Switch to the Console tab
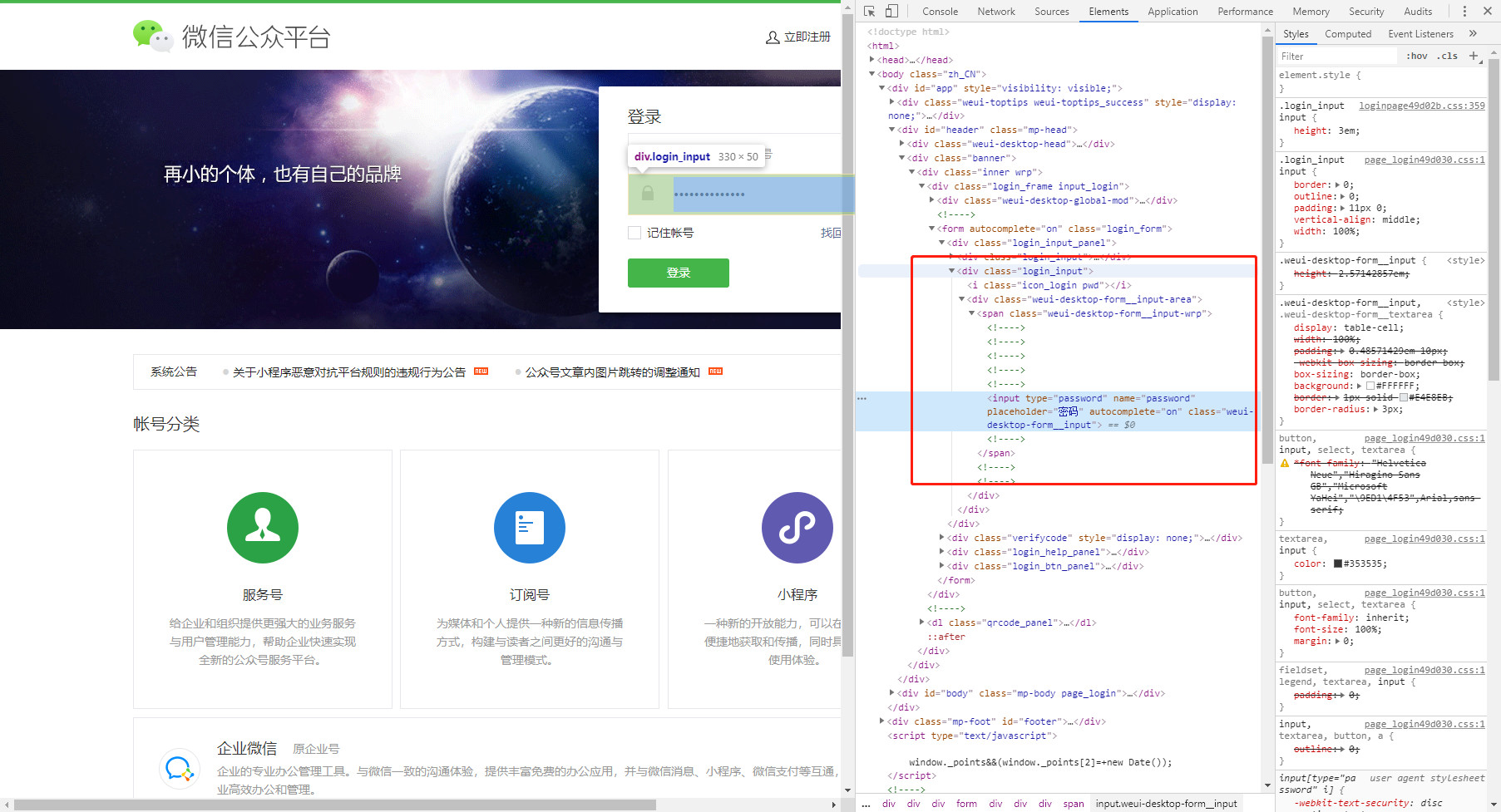Image resolution: width=1501 pixels, height=812 pixels. [x=940, y=12]
